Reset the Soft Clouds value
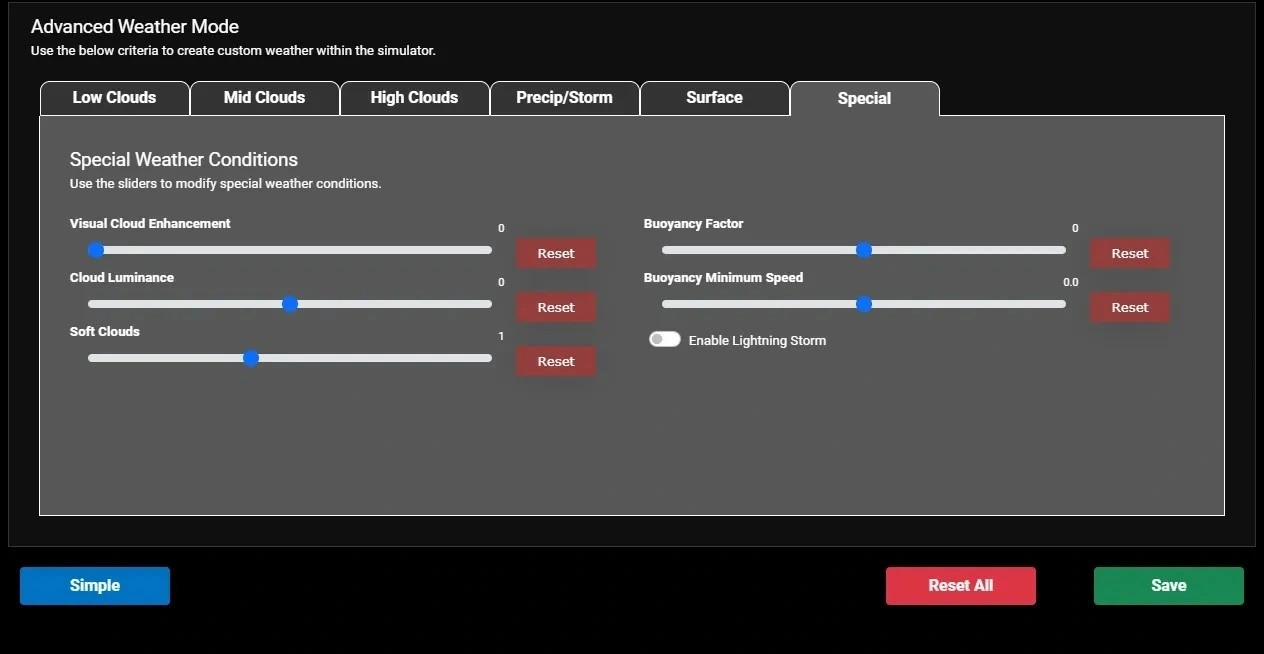Viewport: 1264px width, 654px height. (556, 361)
